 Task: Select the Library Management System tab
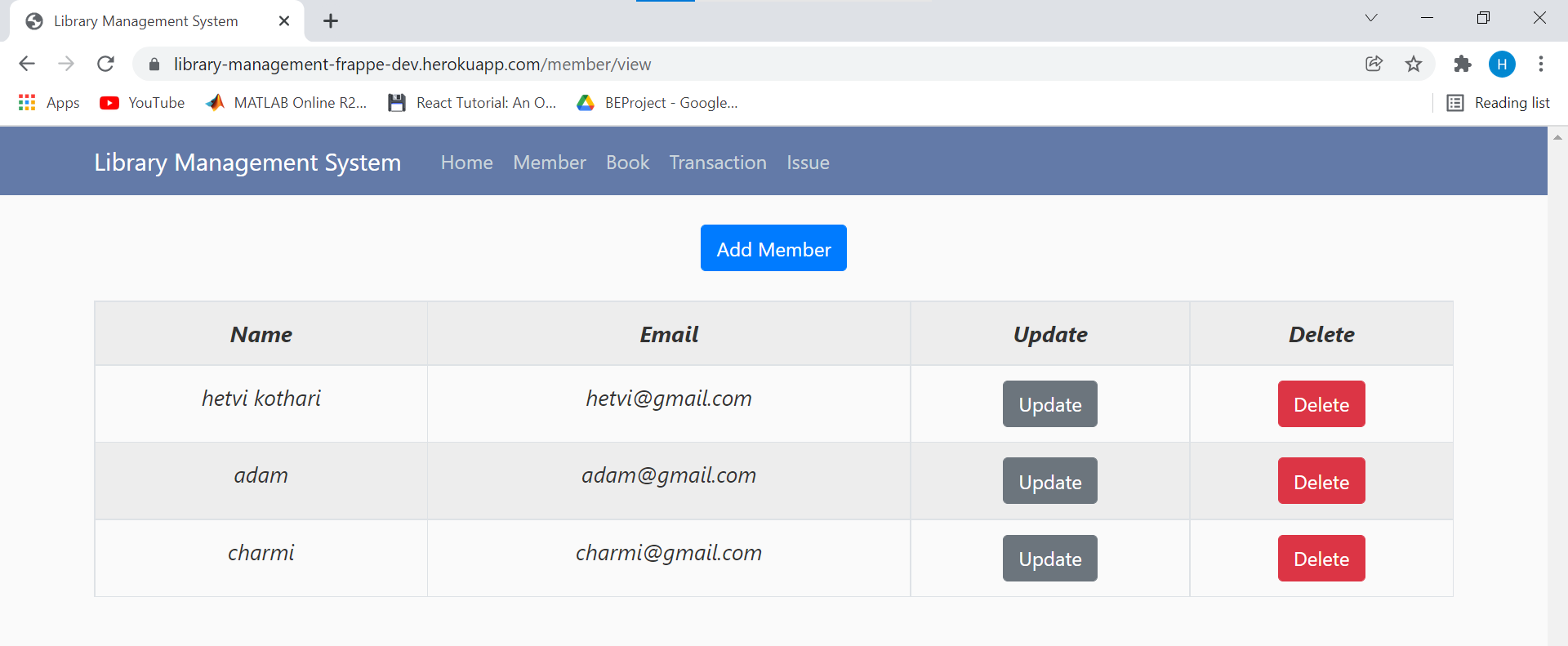point(157,21)
